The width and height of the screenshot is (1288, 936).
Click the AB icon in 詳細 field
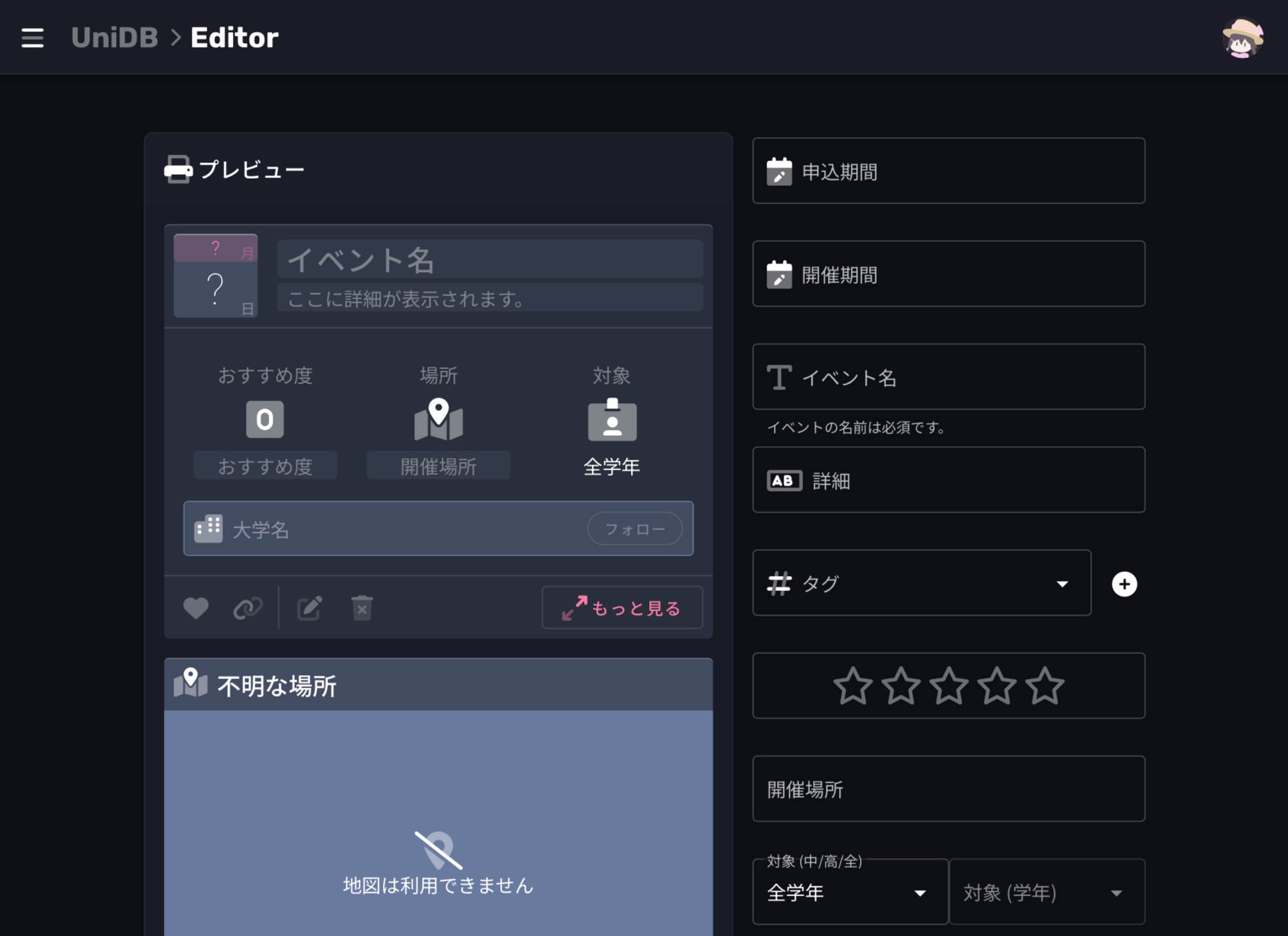click(x=784, y=481)
